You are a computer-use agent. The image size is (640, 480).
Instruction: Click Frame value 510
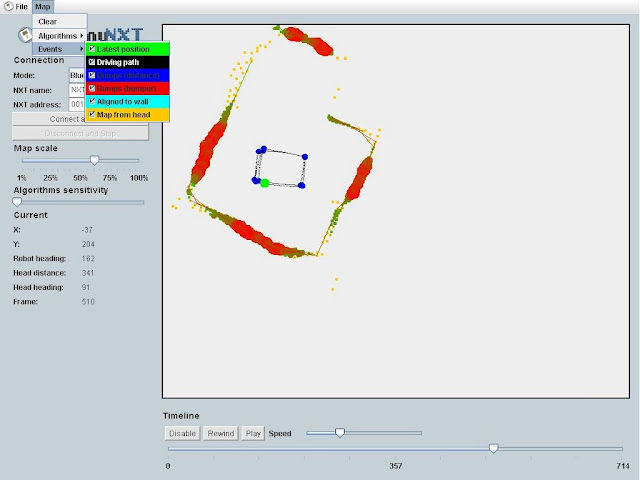coord(88,302)
